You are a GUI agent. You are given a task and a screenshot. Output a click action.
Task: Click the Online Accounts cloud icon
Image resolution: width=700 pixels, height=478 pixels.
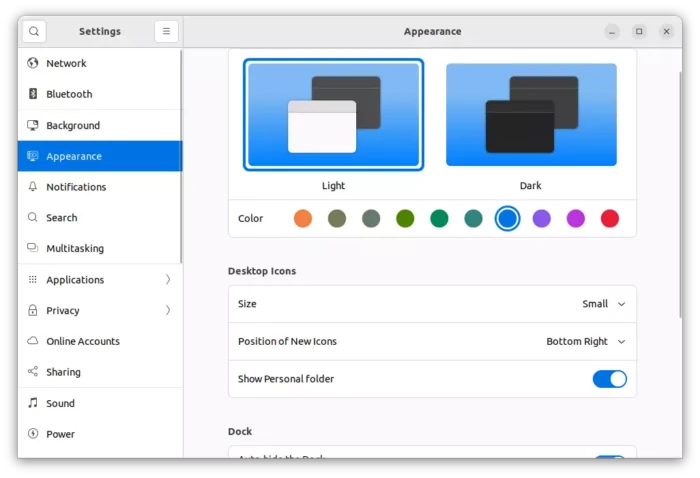(x=33, y=341)
